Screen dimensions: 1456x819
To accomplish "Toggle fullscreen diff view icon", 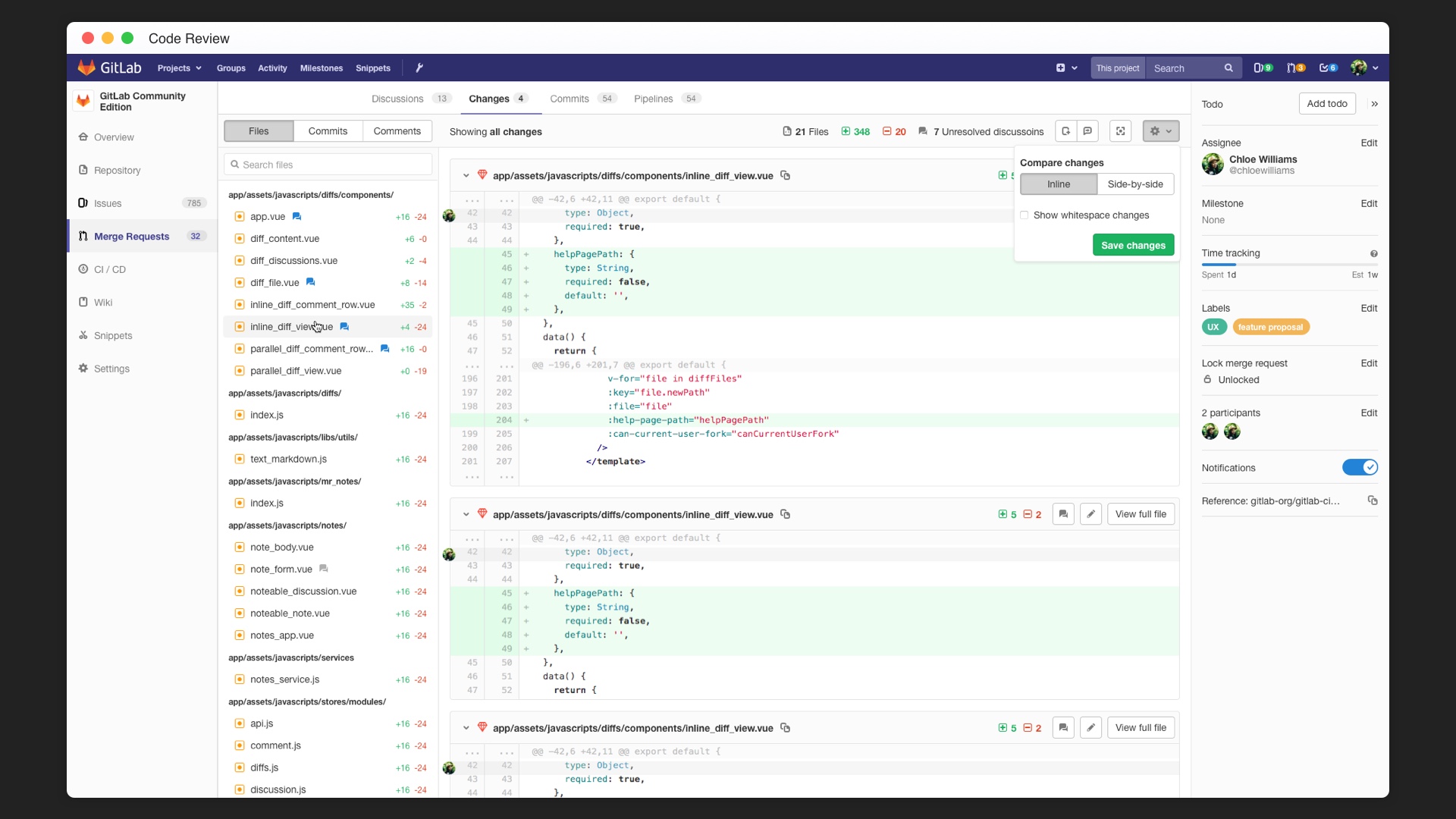I will 1121,131.
